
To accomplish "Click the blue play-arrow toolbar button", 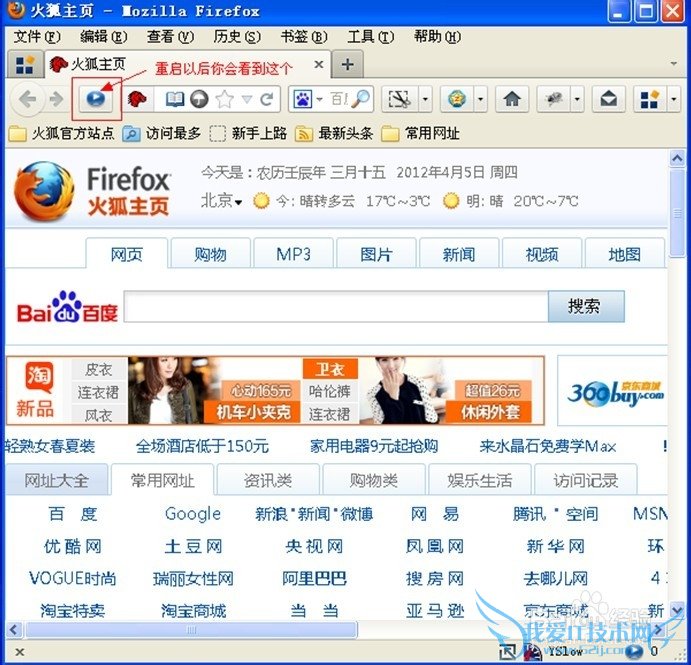I will coord(96,99).
